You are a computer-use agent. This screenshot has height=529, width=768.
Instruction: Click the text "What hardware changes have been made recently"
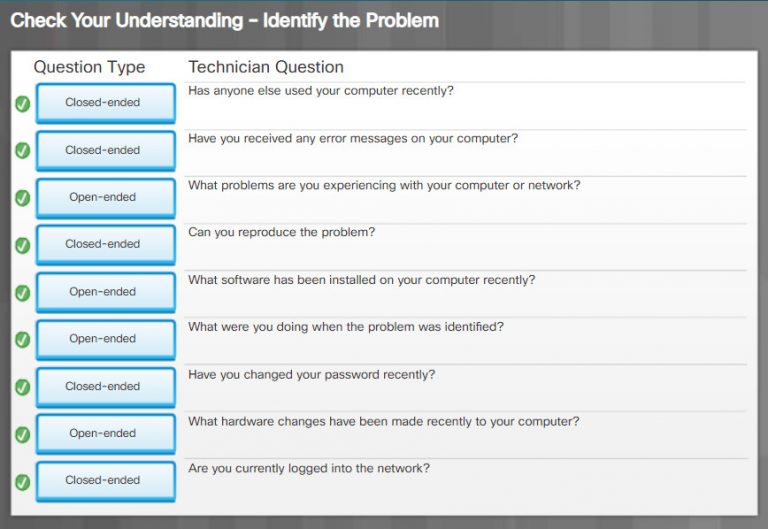[330, 422]
